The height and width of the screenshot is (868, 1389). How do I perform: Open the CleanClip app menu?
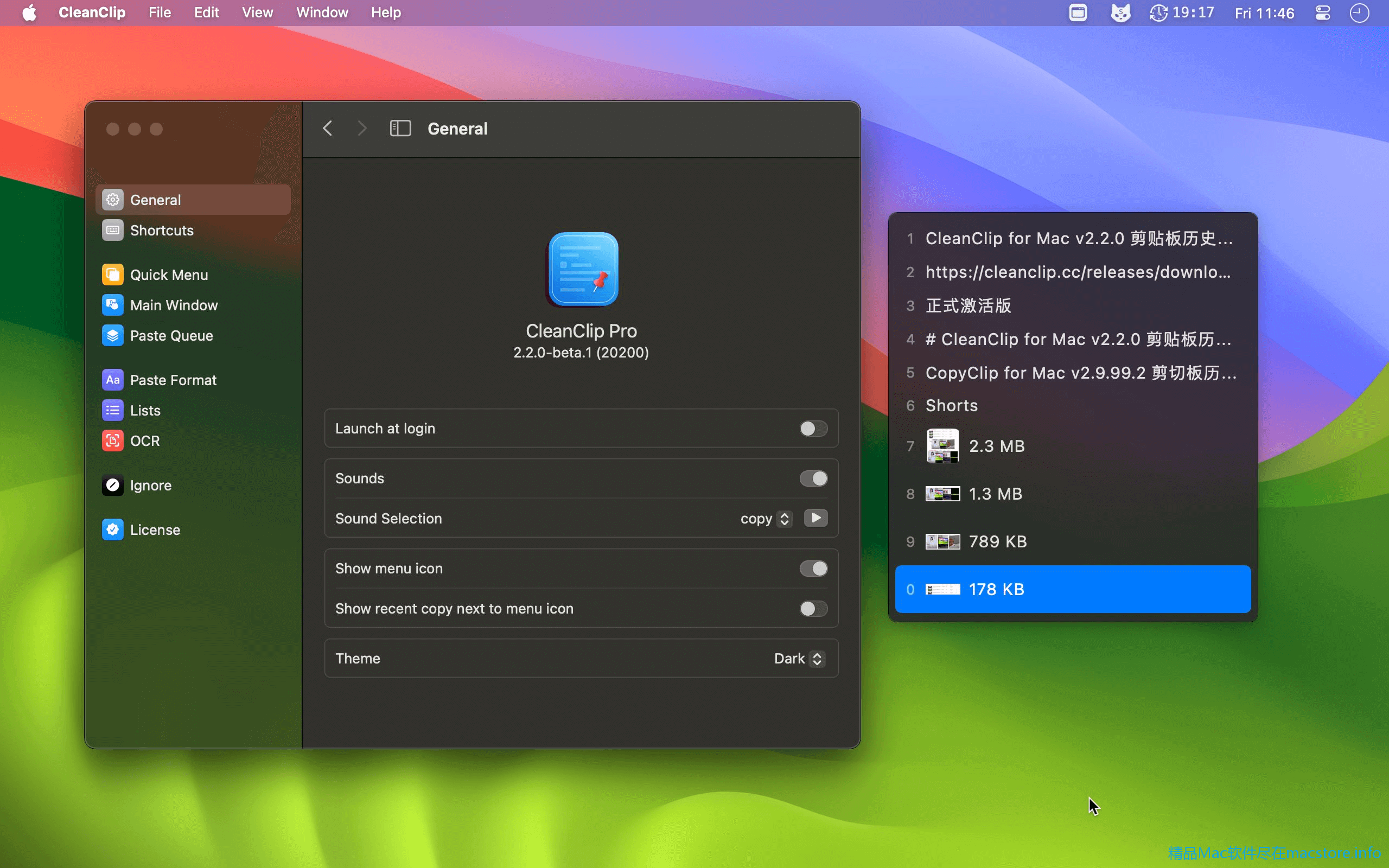click(92, 12)
